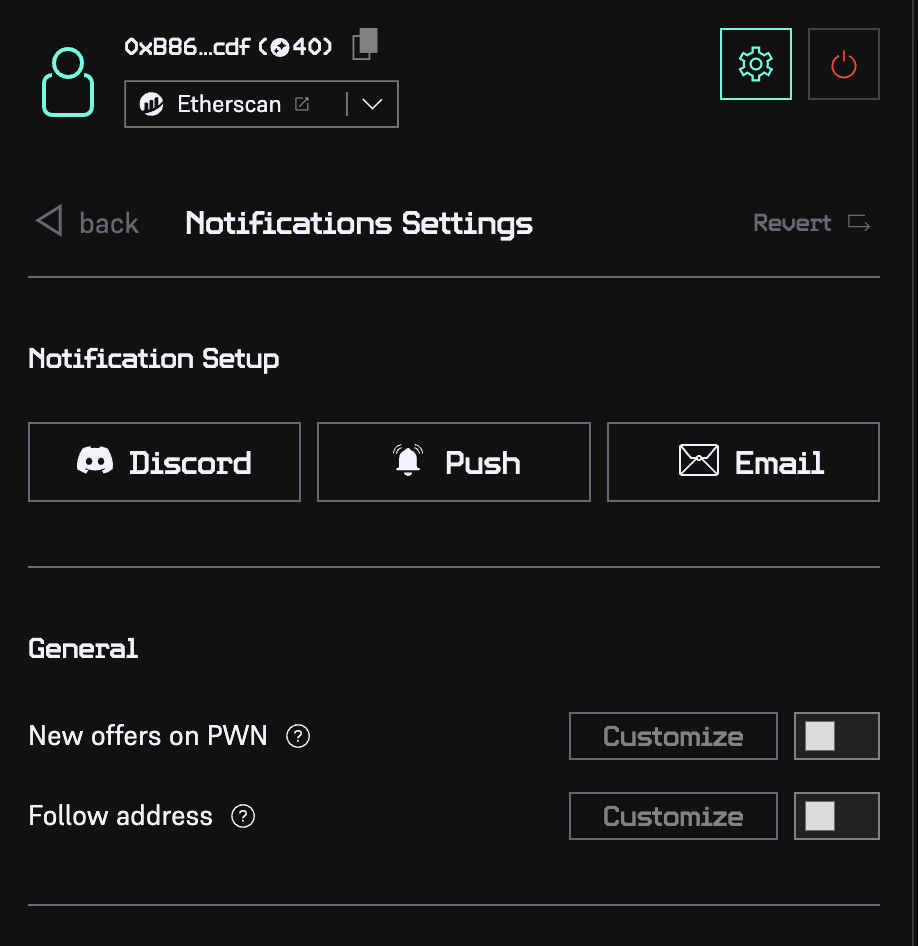Screen dimensions: 918x946
Task: Click the Revert link text
Action: [792, 223]
